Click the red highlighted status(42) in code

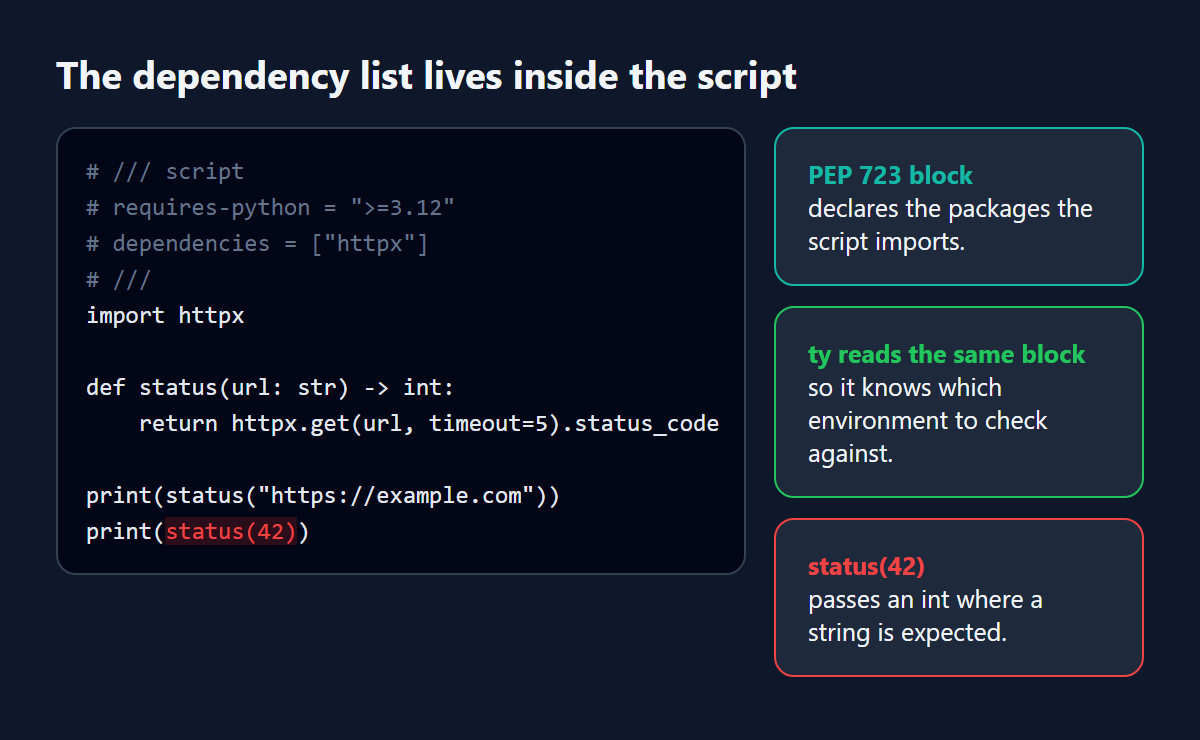coord(232,532)
